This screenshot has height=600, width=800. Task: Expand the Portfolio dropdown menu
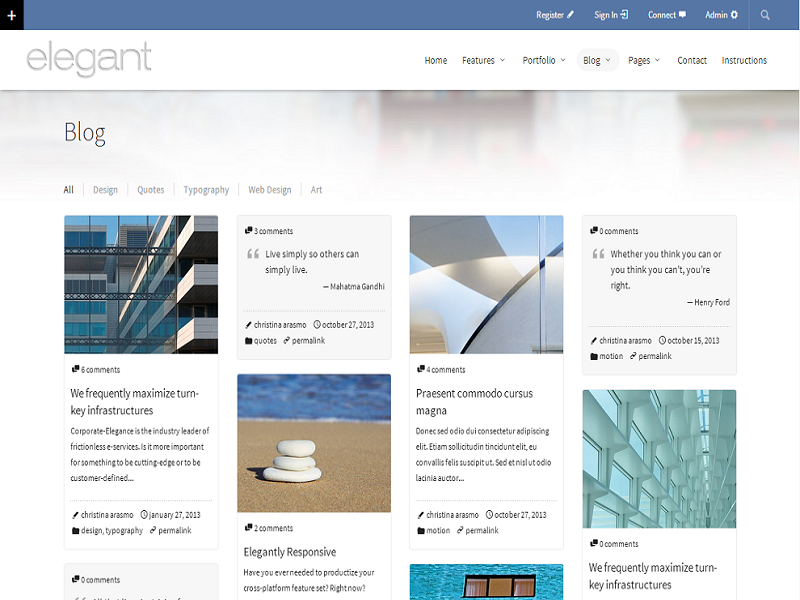coord(544,60)
